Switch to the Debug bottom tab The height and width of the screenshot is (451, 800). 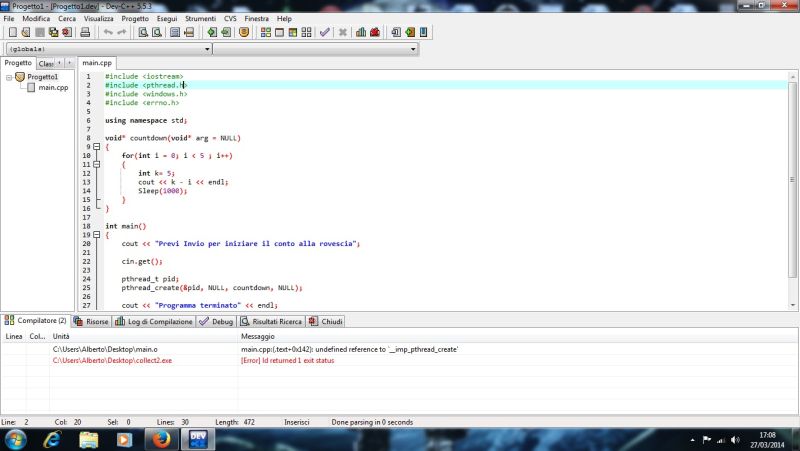coord(216,321)
